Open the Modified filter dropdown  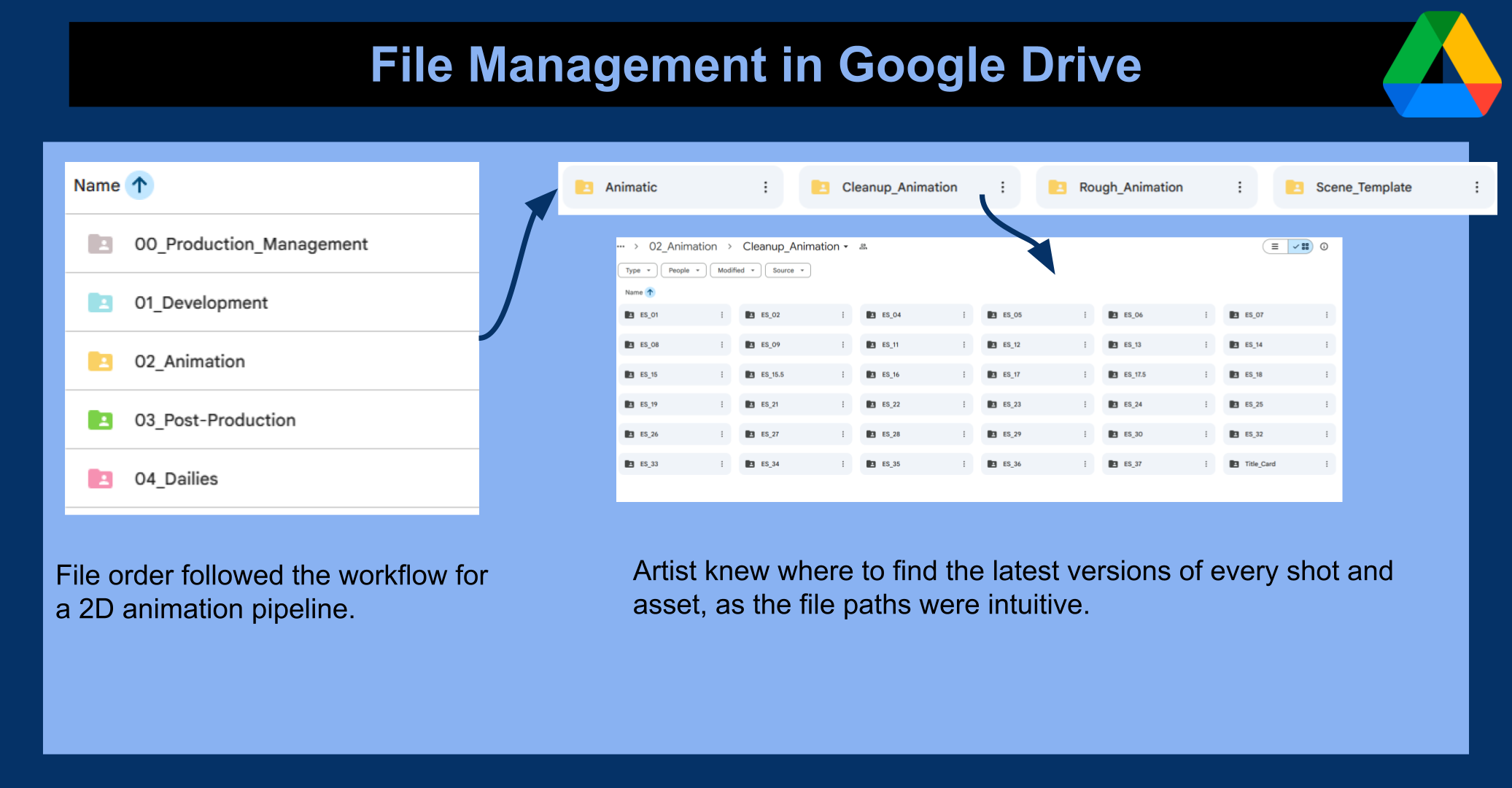tap(735, 271)
